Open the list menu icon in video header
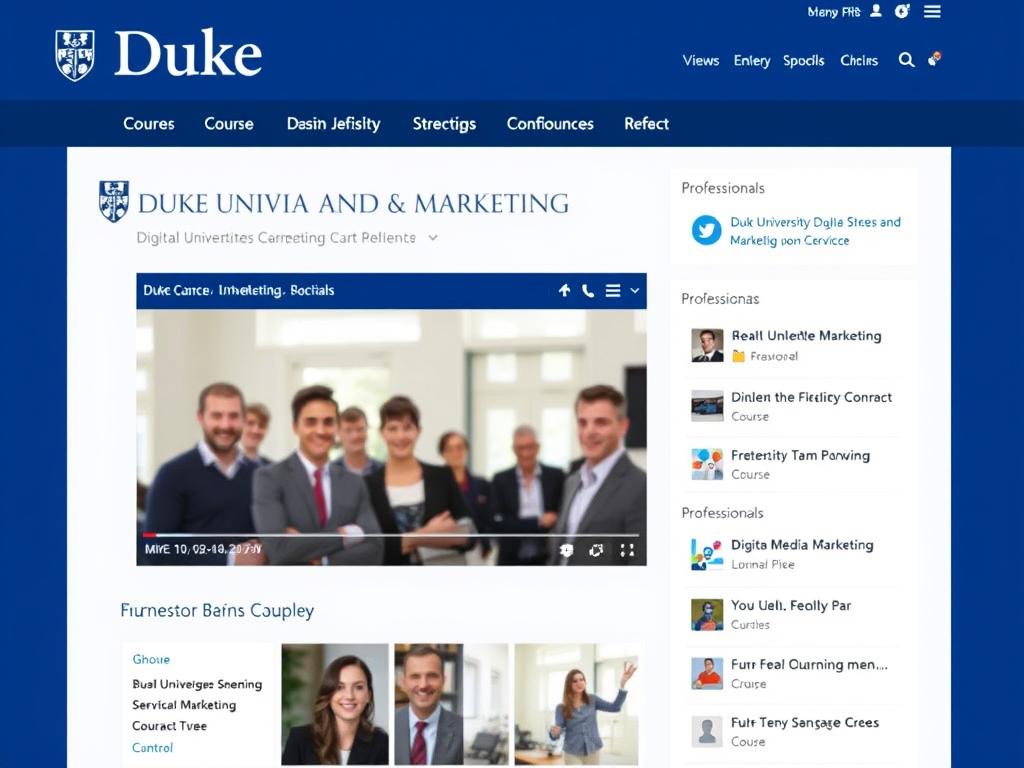This screenshot has height=768, width=1024. (613, 291)
